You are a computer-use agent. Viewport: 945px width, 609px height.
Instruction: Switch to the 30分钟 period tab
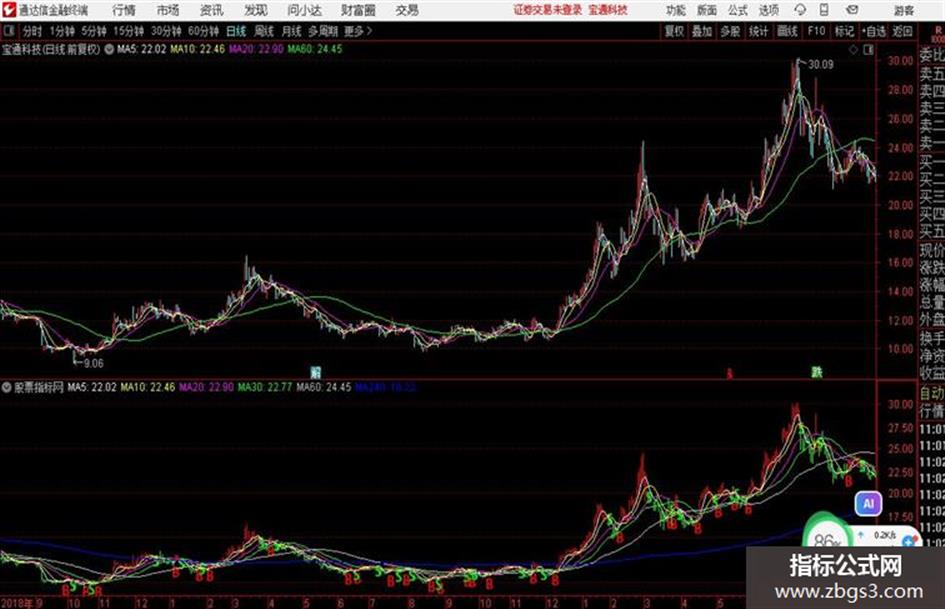(x=166, y=31)
